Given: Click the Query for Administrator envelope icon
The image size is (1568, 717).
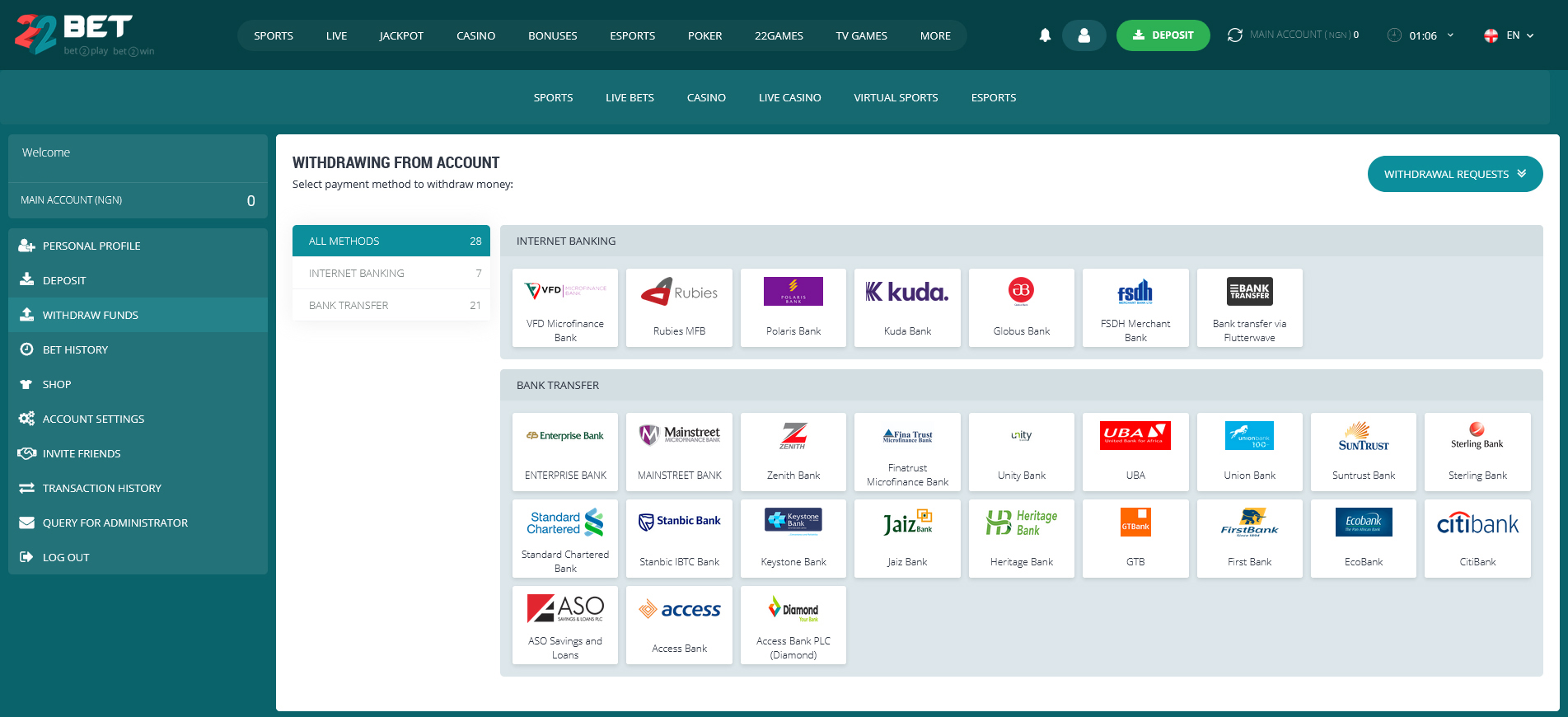Looking at the screenshot, I should tap(26, 523).
